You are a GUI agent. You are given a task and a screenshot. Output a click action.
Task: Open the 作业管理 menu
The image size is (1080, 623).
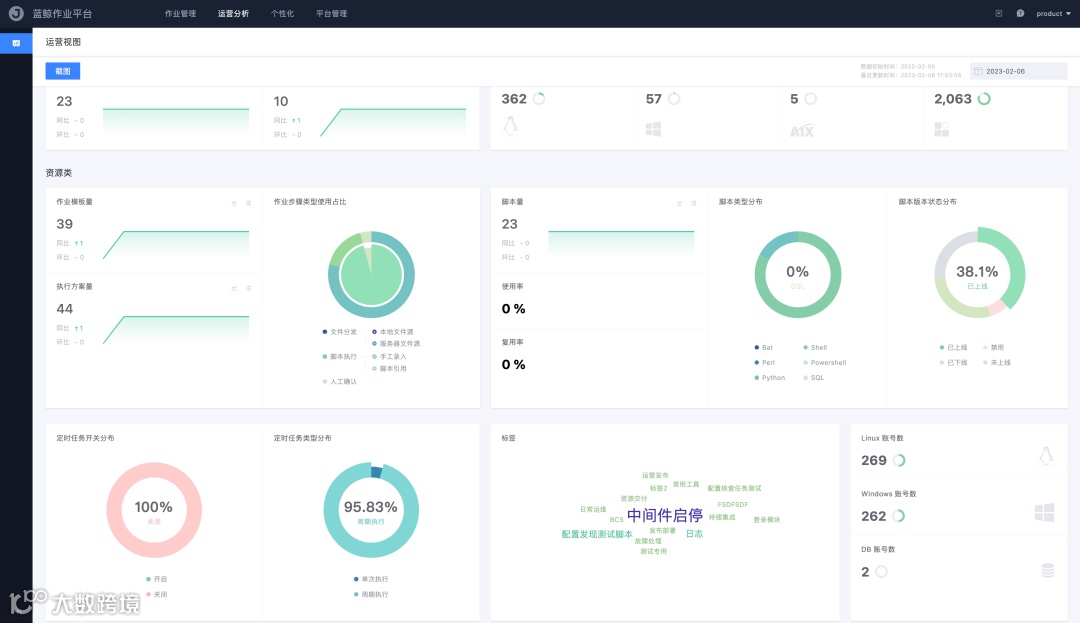(x=180, y=13)
